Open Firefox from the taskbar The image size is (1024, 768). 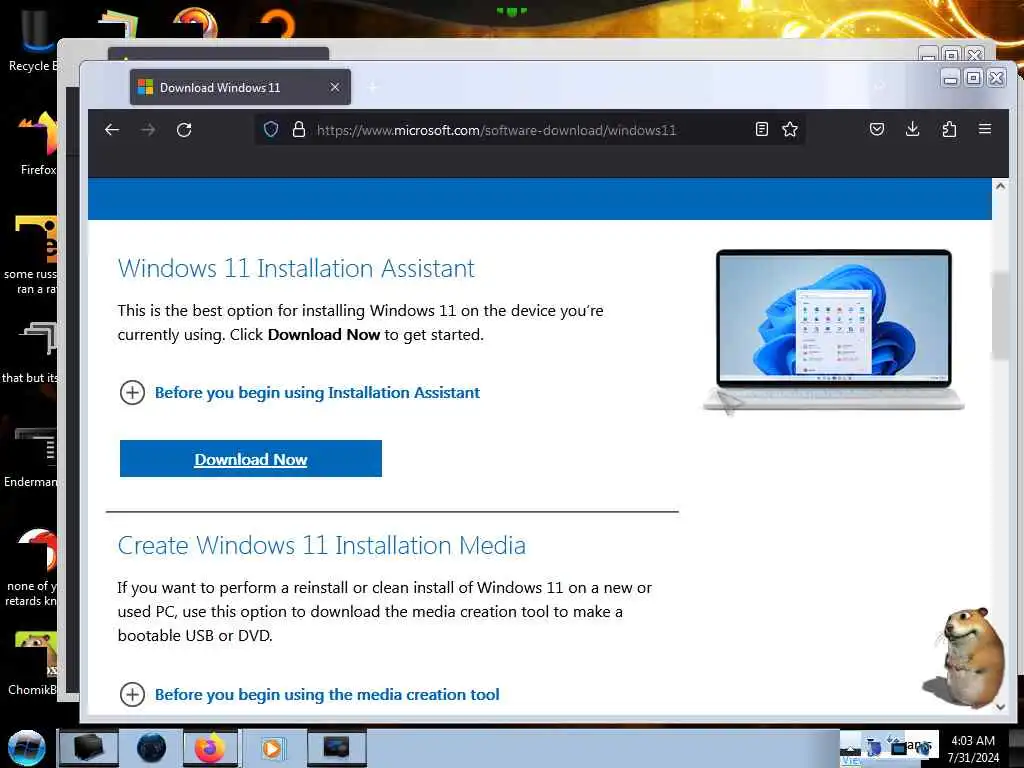210,748
